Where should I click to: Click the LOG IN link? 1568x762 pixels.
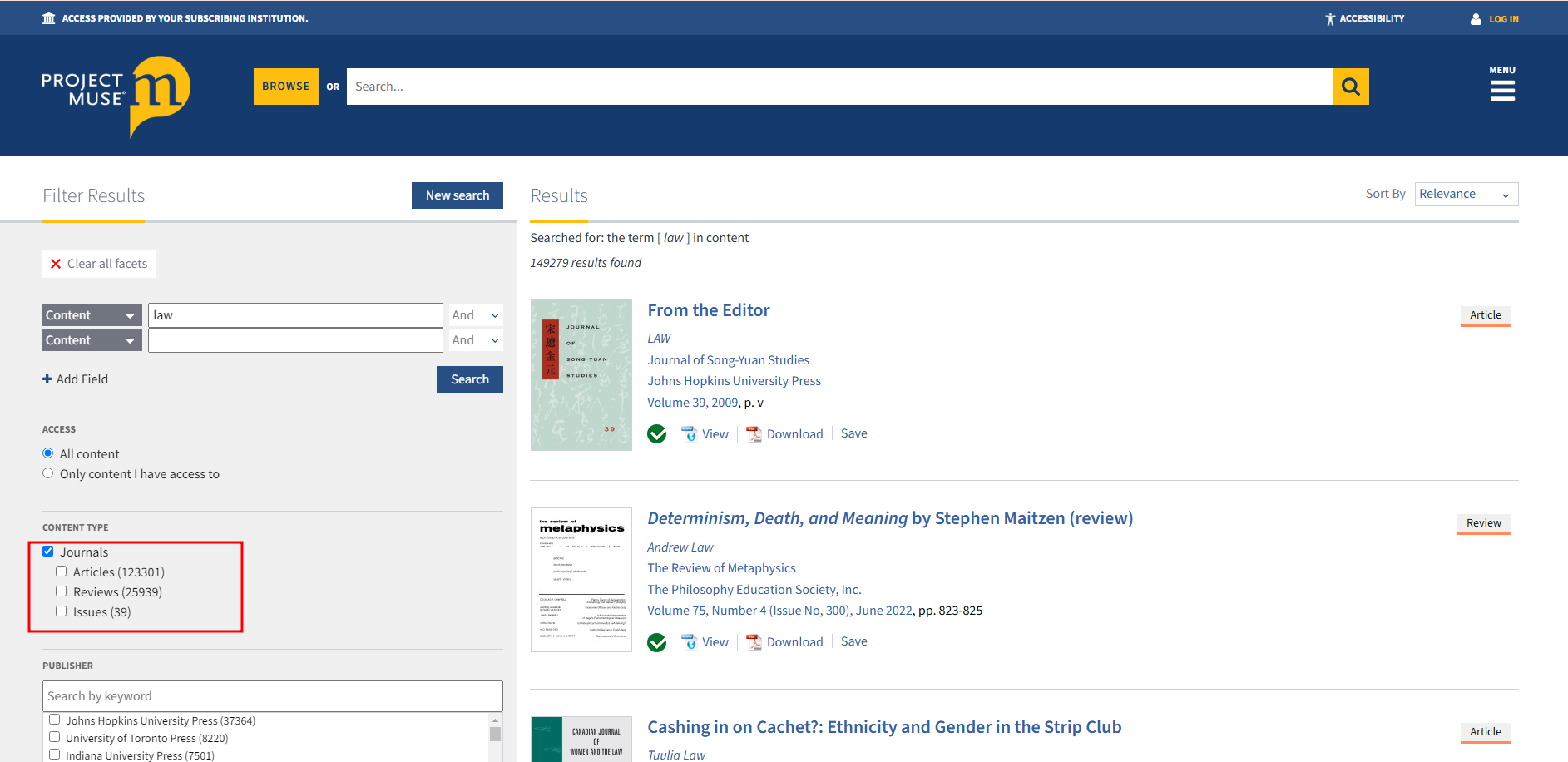[1503, 19]
